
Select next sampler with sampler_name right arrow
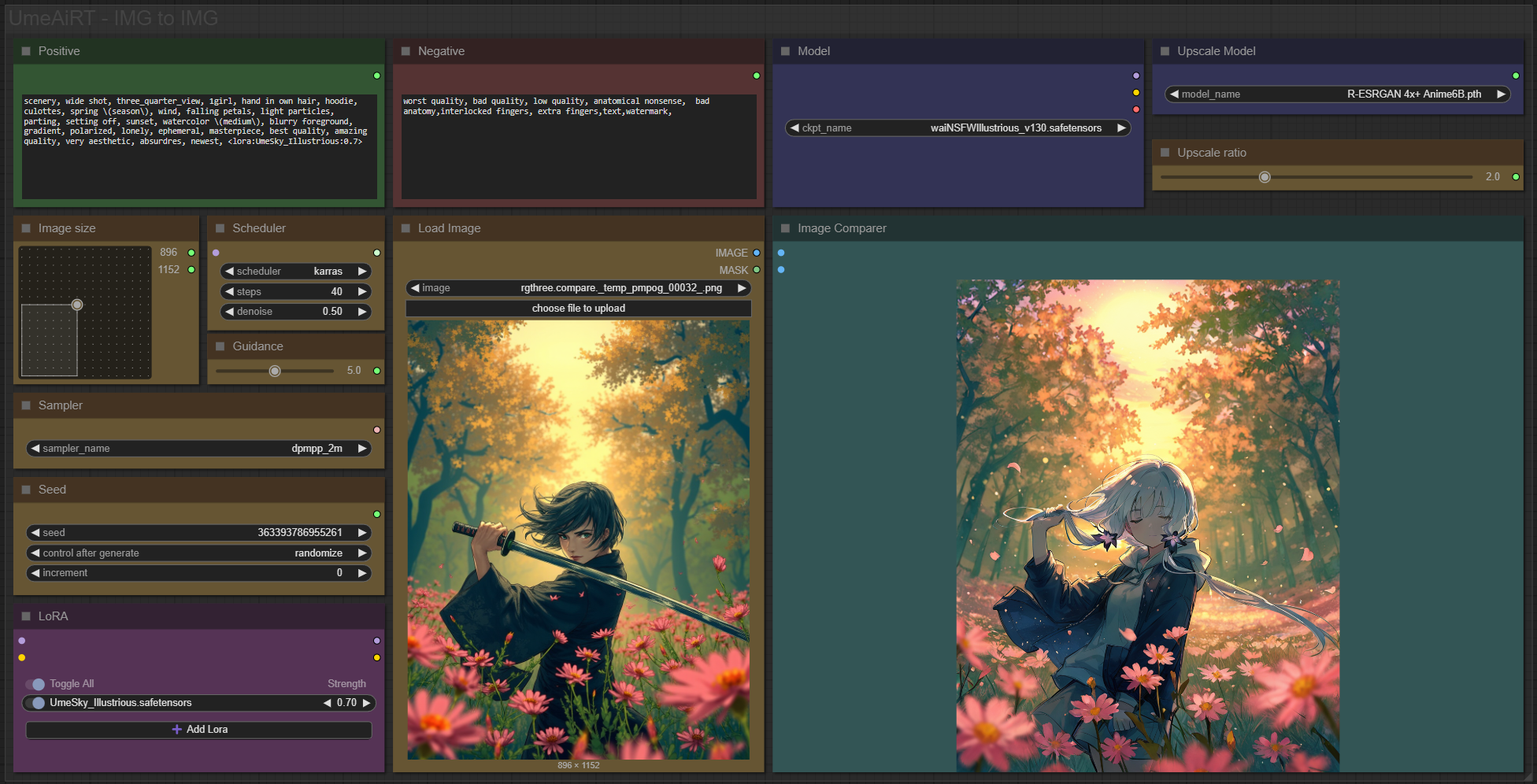pyautogui.click(x=362, y=449)
